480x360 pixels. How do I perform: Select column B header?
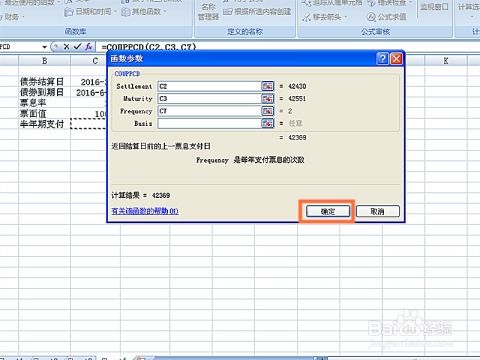tap(44, 61)
